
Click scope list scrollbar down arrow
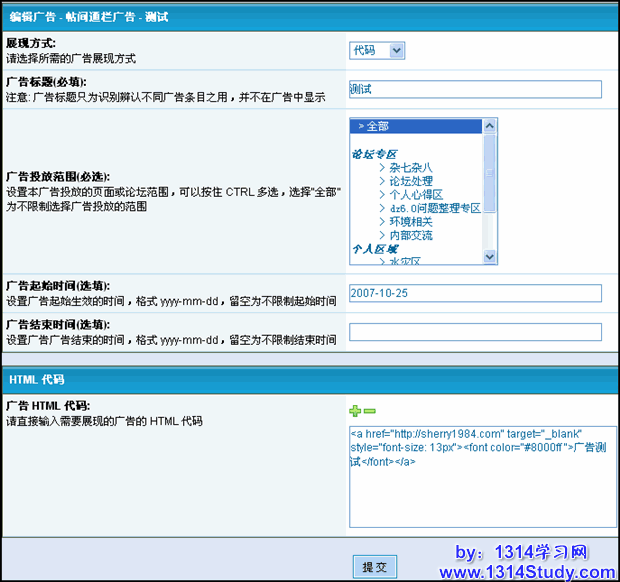(490, 257)
